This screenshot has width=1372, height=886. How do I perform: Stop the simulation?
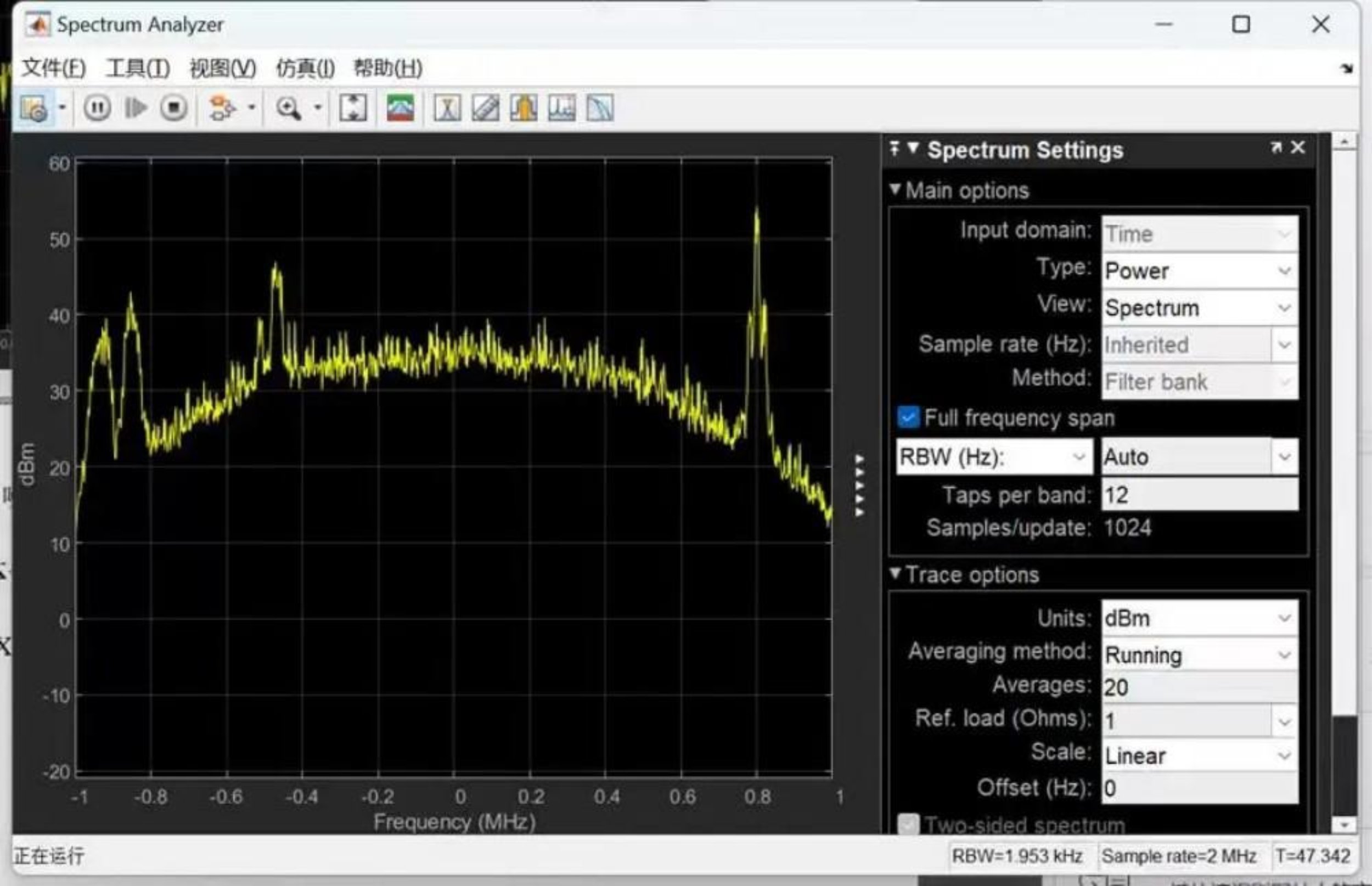pos(174,108)
